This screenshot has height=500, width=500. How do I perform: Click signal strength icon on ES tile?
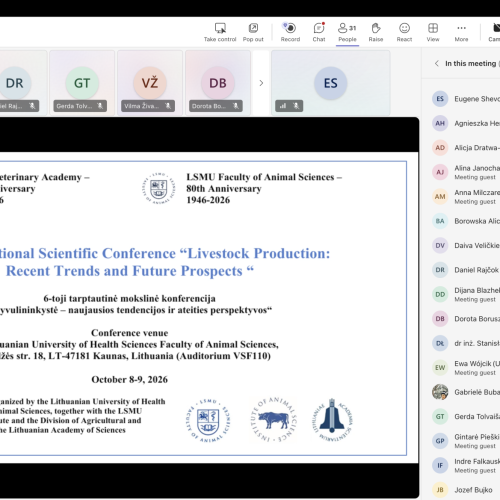(283, 106)
